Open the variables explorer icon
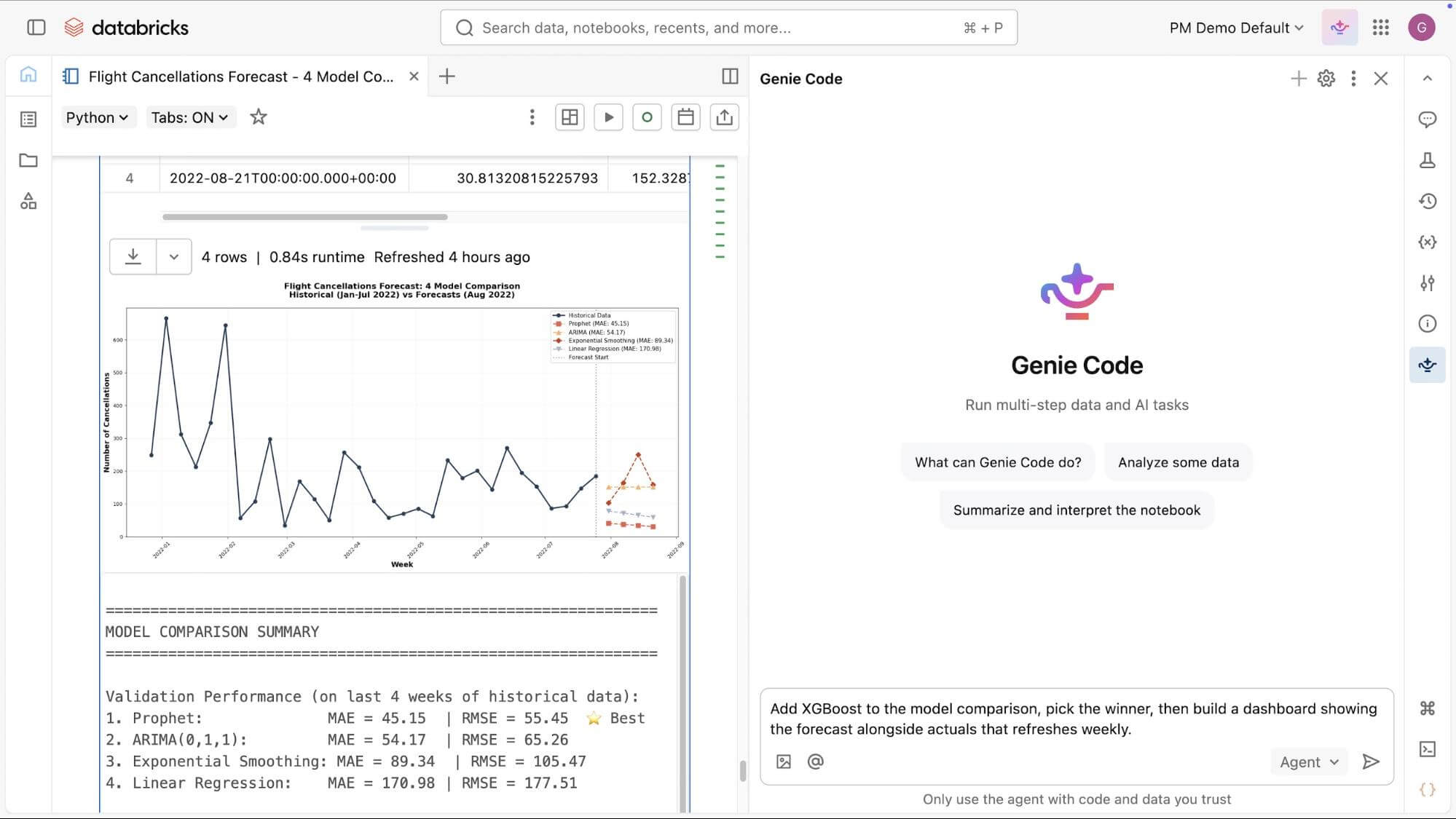Image resolution: width=1456 pixels, height=819 pixels. click(1427, 242)
